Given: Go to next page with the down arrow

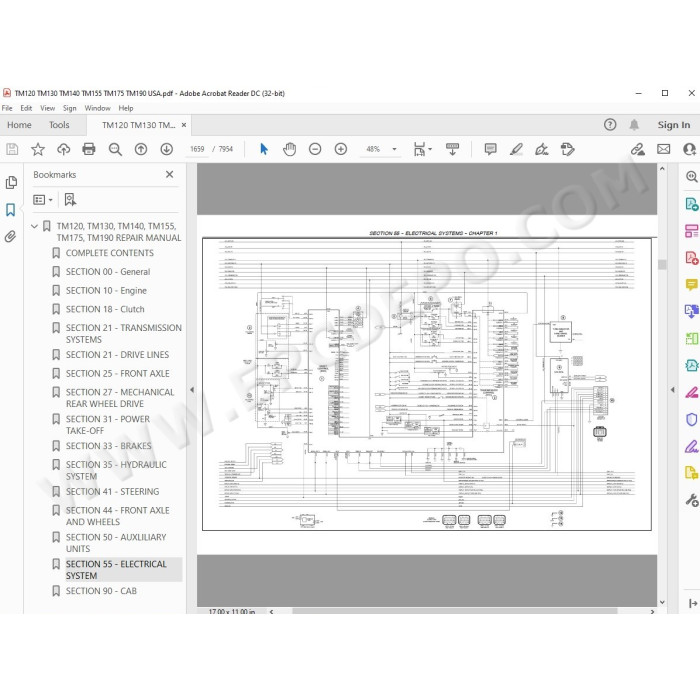Looking at the screenshot, I should (167, 149).
